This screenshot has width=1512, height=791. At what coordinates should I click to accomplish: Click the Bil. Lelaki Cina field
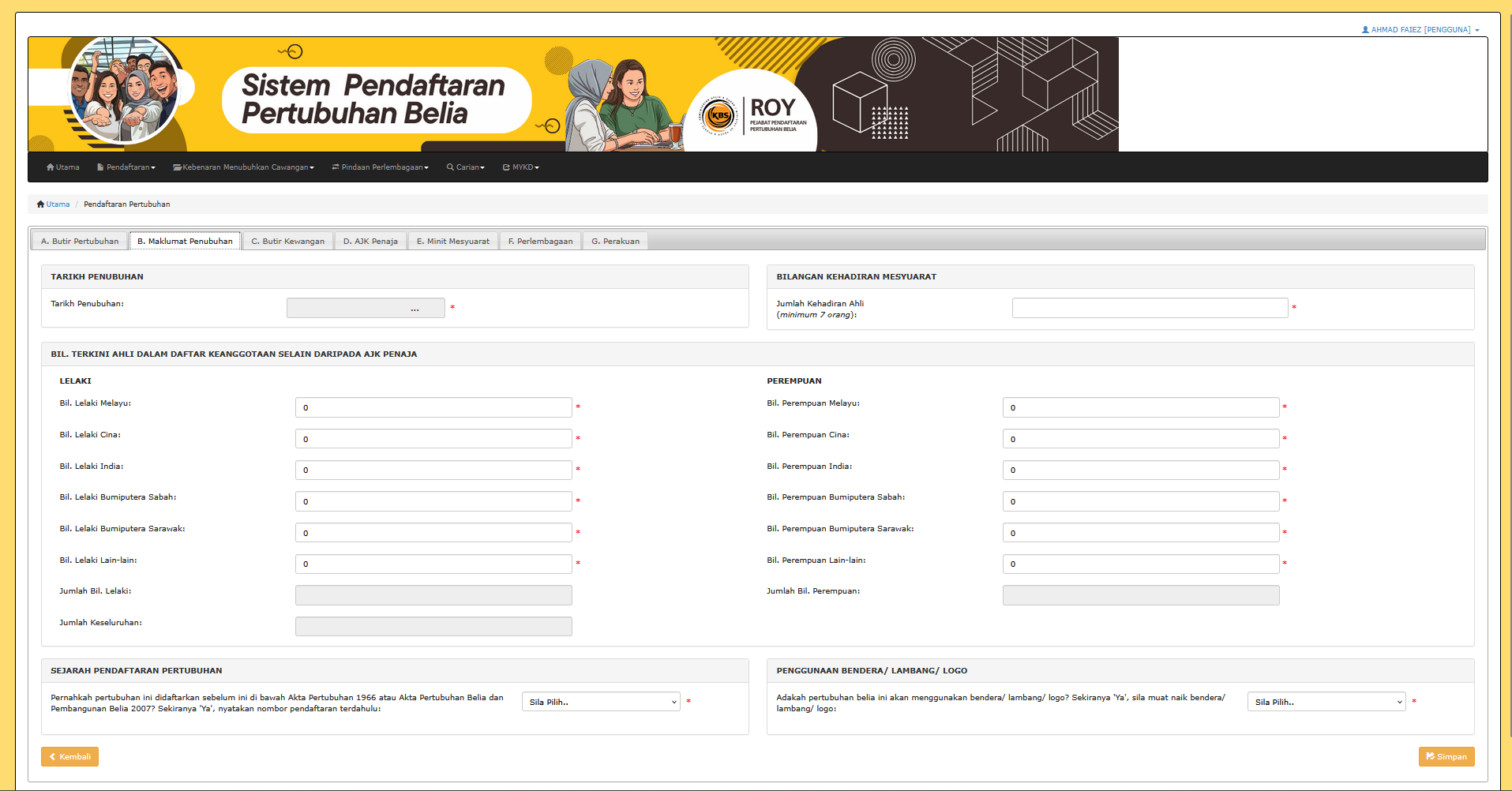click(x=433, y=439)
